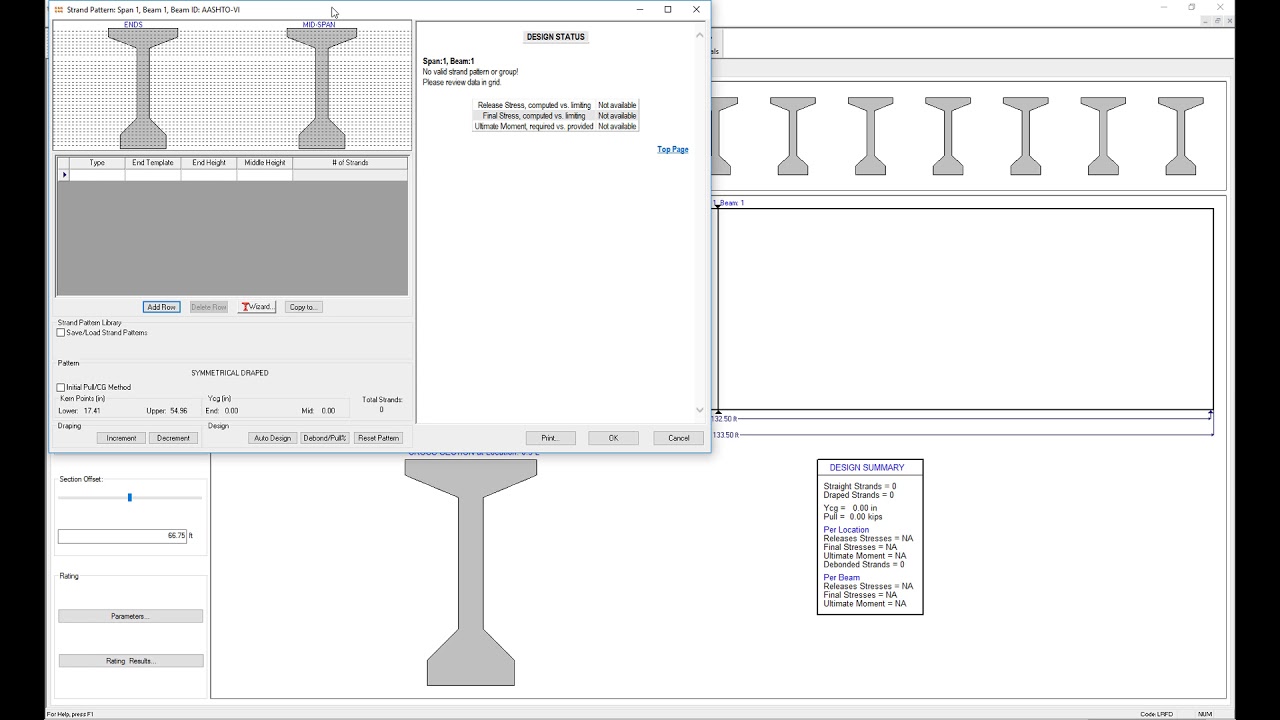Minimize the Strand Pattern dialog

(640, 10)
